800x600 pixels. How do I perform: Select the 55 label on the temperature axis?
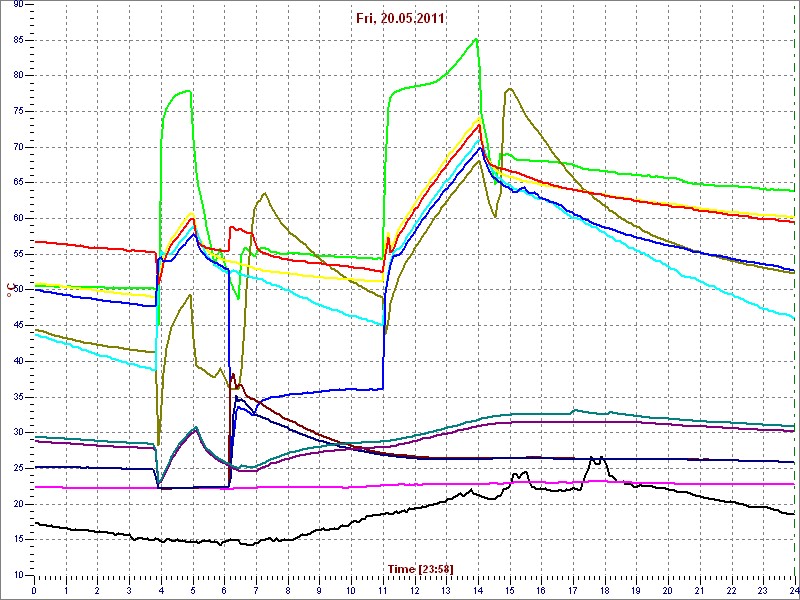pyautogui.click(x=17, y=255)
